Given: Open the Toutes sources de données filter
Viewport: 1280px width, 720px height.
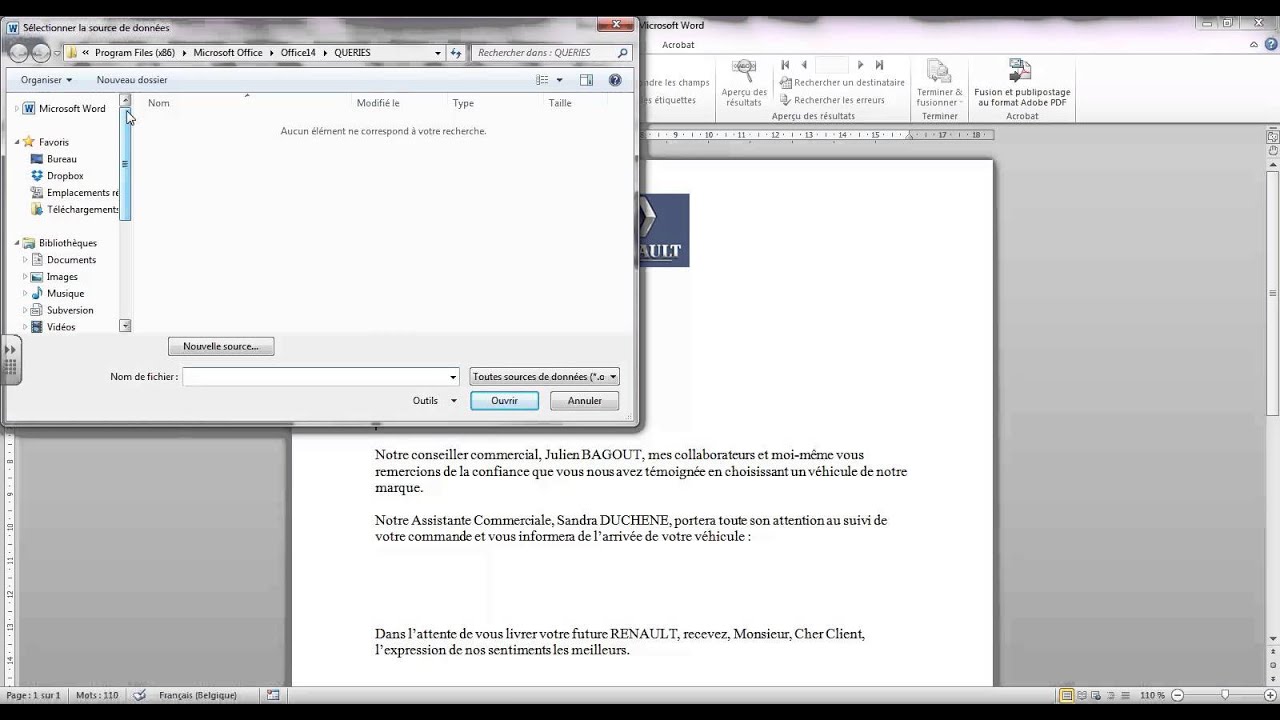Looking at the screenshot, I should (544, 377).
